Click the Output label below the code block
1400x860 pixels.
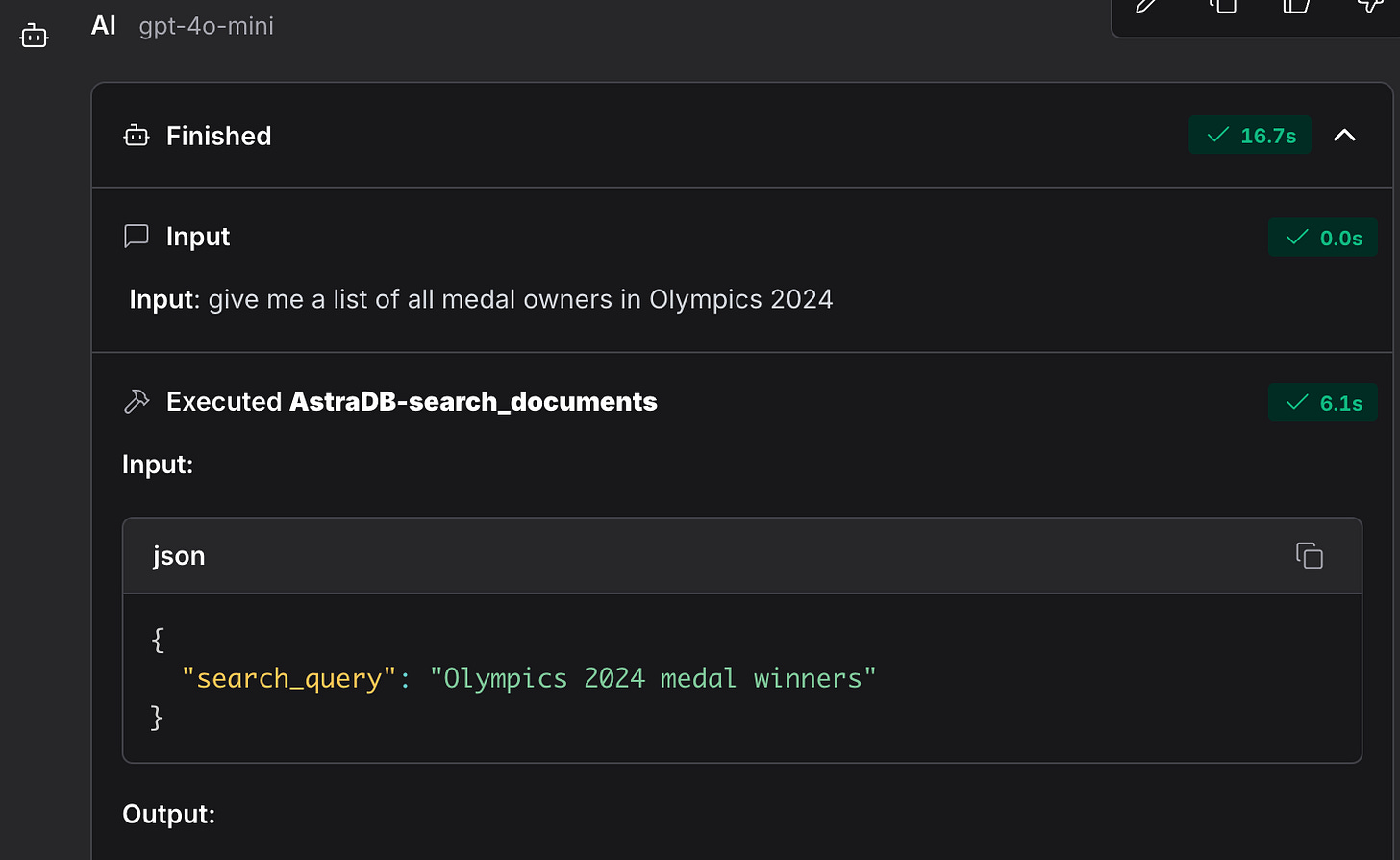pos(168,814)
